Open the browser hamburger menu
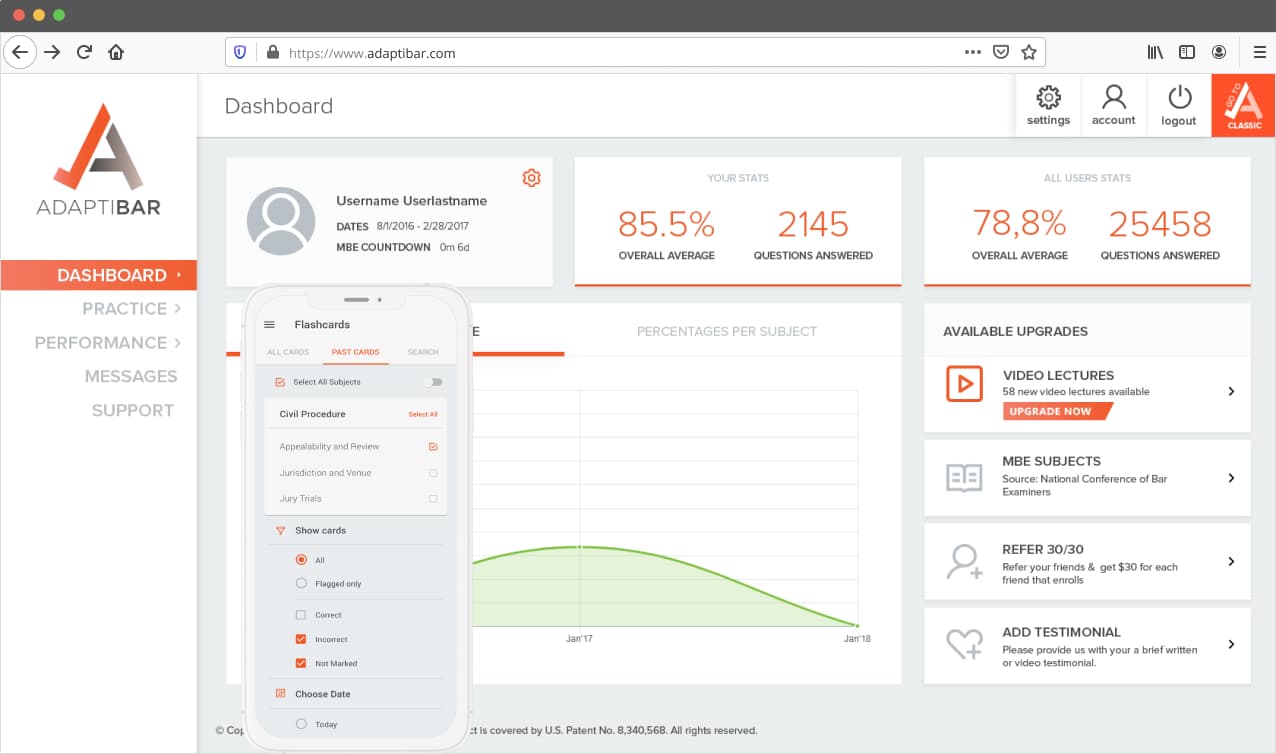 (1259, 52)
